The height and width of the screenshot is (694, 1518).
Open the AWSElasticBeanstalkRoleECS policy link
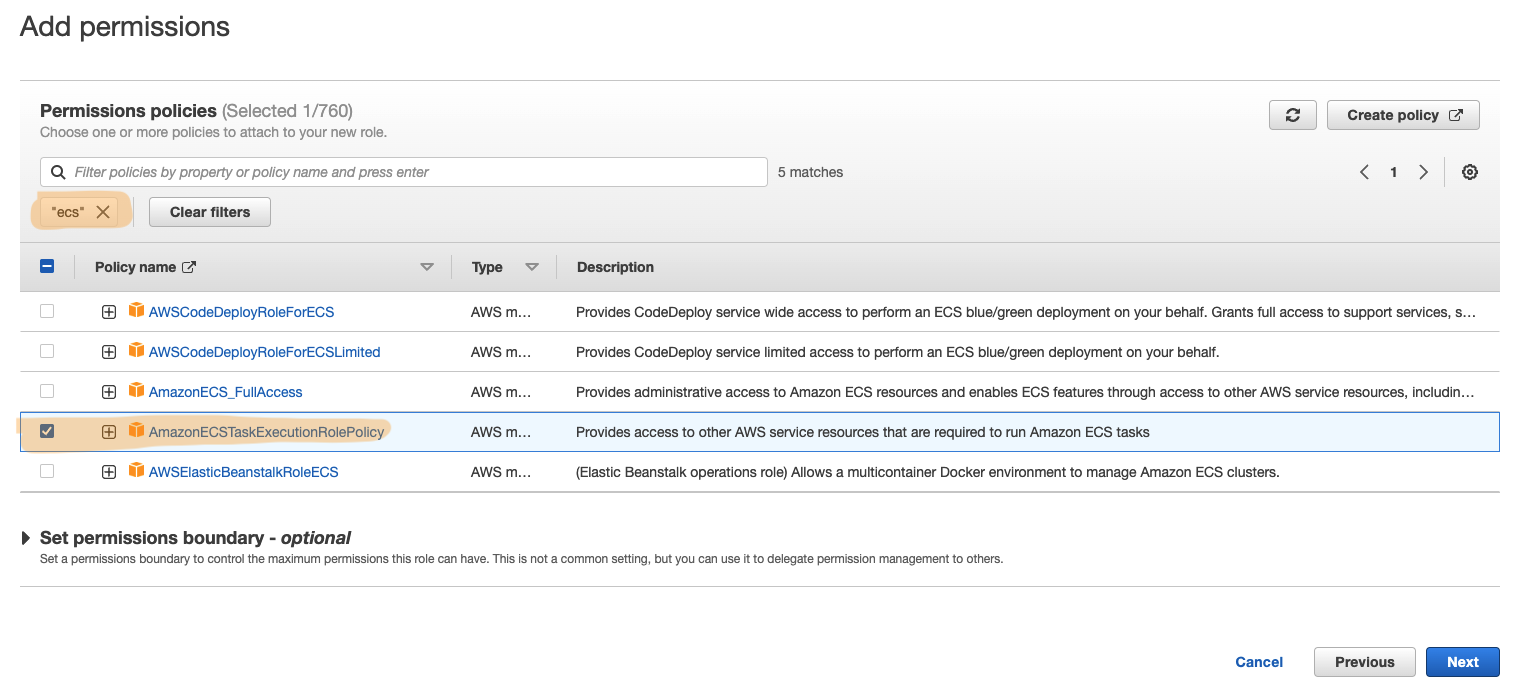click(243, 472)
